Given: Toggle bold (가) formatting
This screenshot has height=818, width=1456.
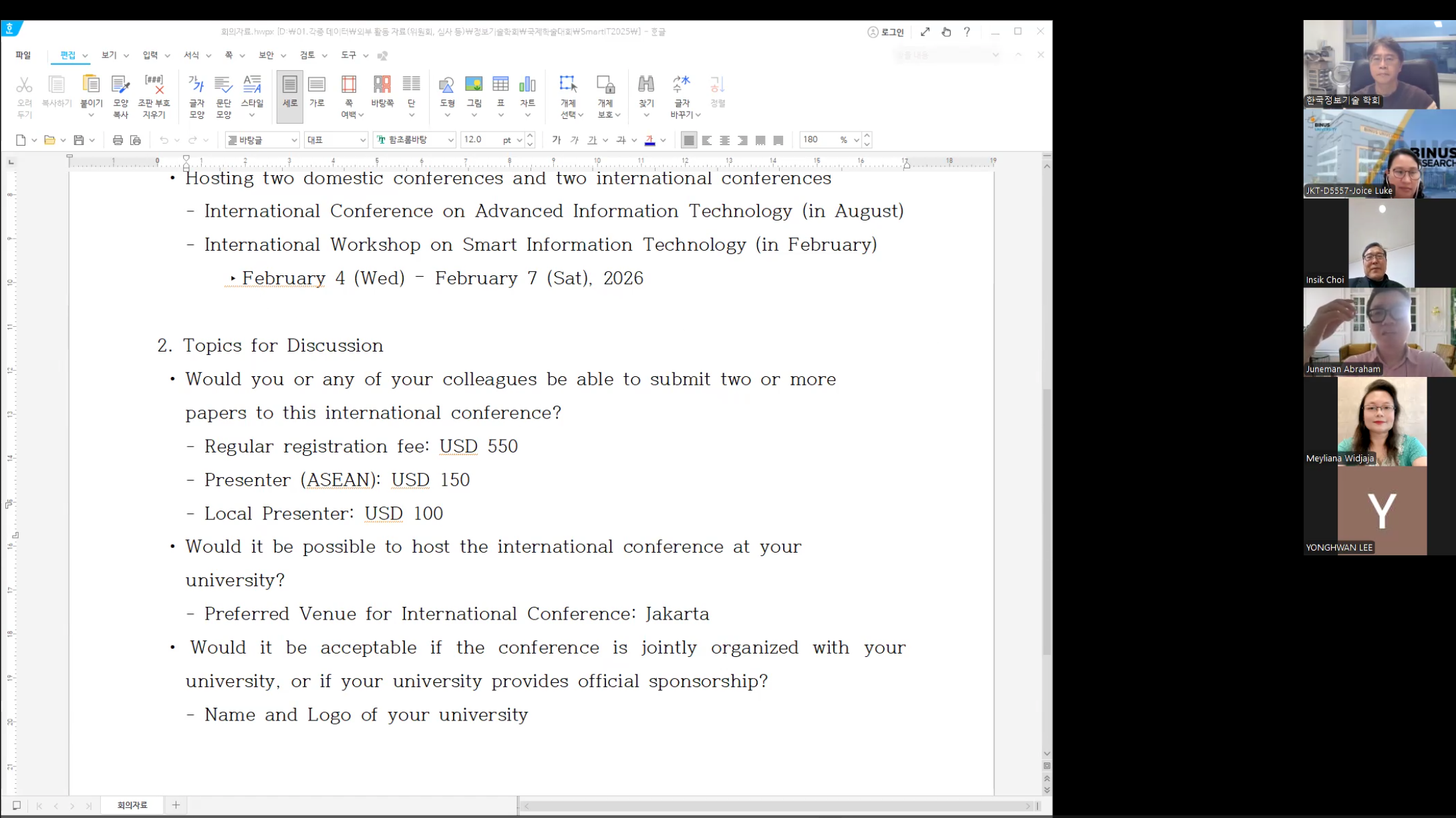Looking at the screenshot, I should [x=556, y=140].
